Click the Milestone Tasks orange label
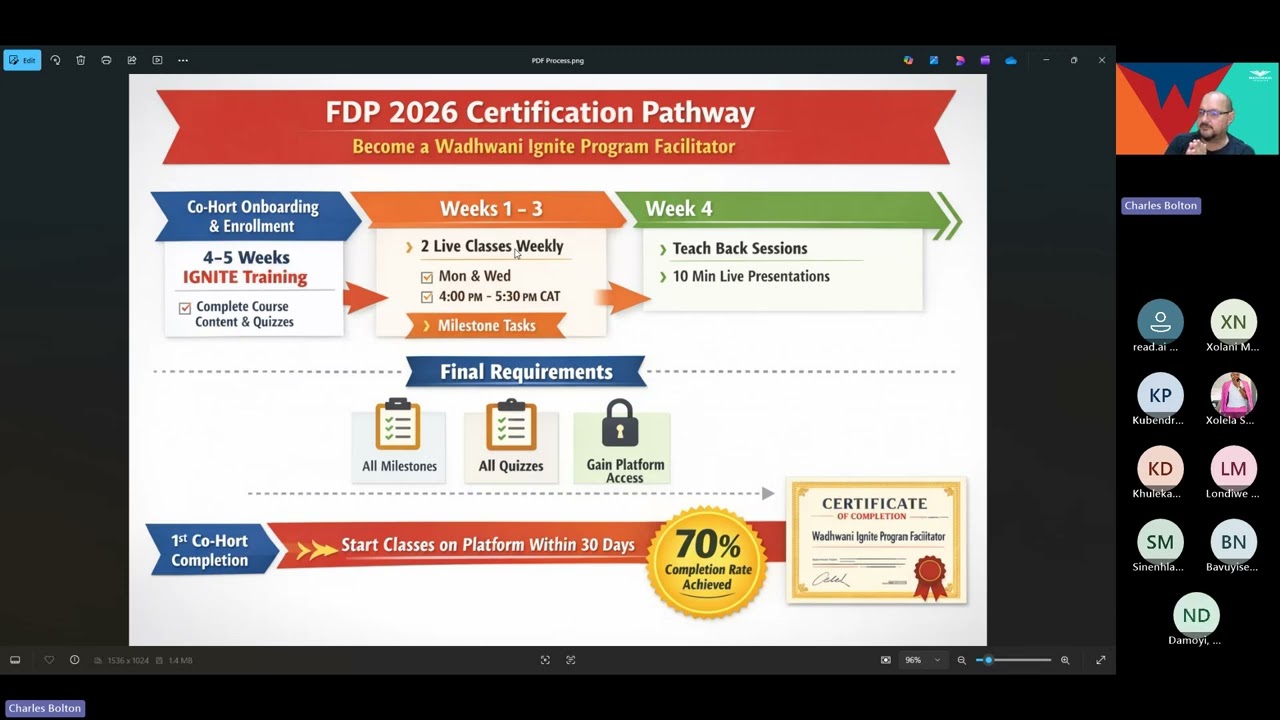The height and width of the screenshot is (720, 1280). 486,326
